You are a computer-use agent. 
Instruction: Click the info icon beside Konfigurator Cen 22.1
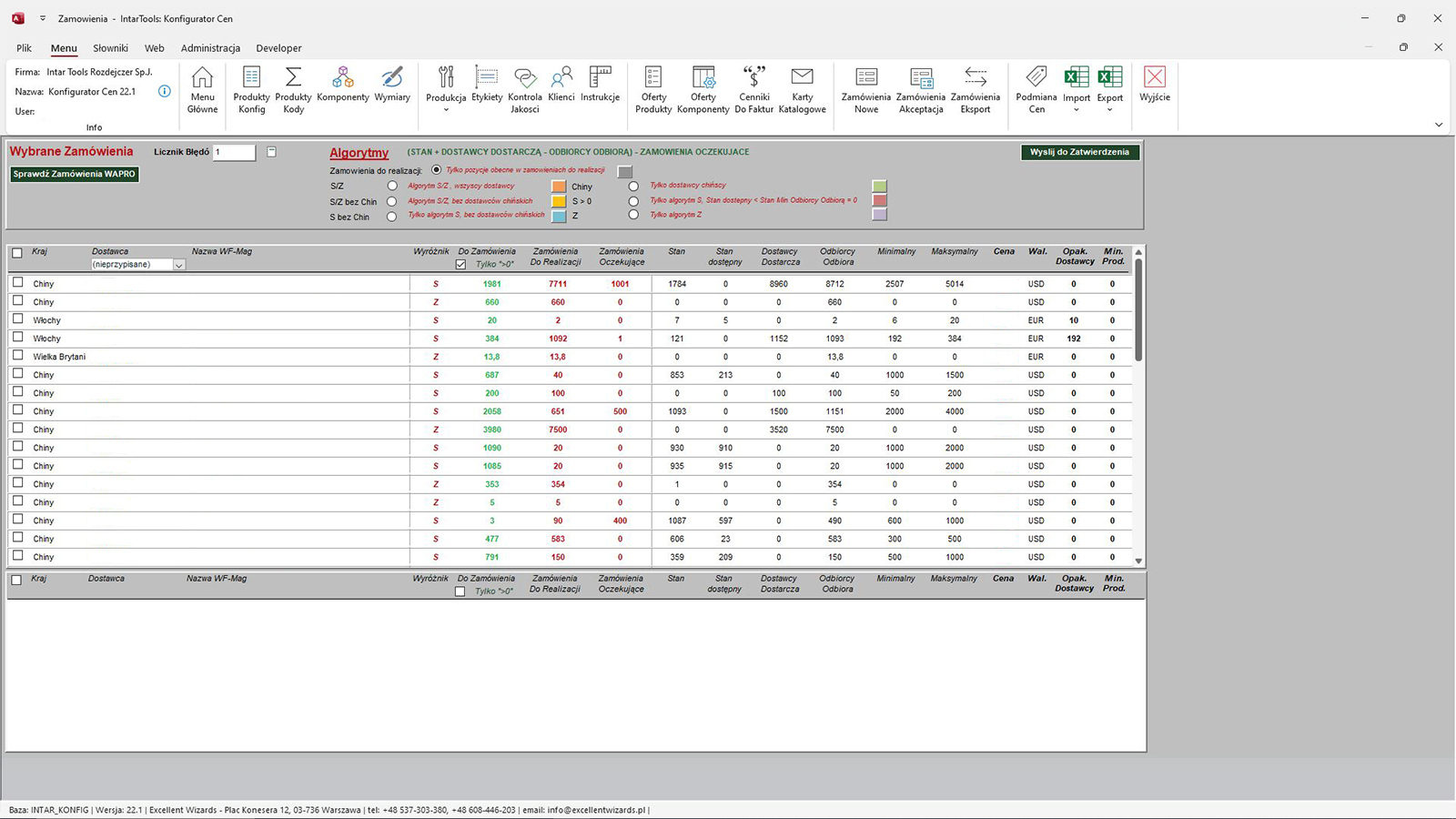point(165,91)
